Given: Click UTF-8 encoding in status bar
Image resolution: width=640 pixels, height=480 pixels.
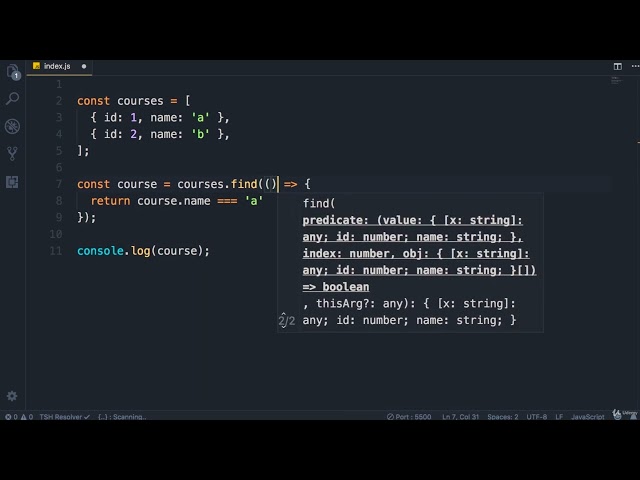Looking at the screenshot, I should pos(537,417).
